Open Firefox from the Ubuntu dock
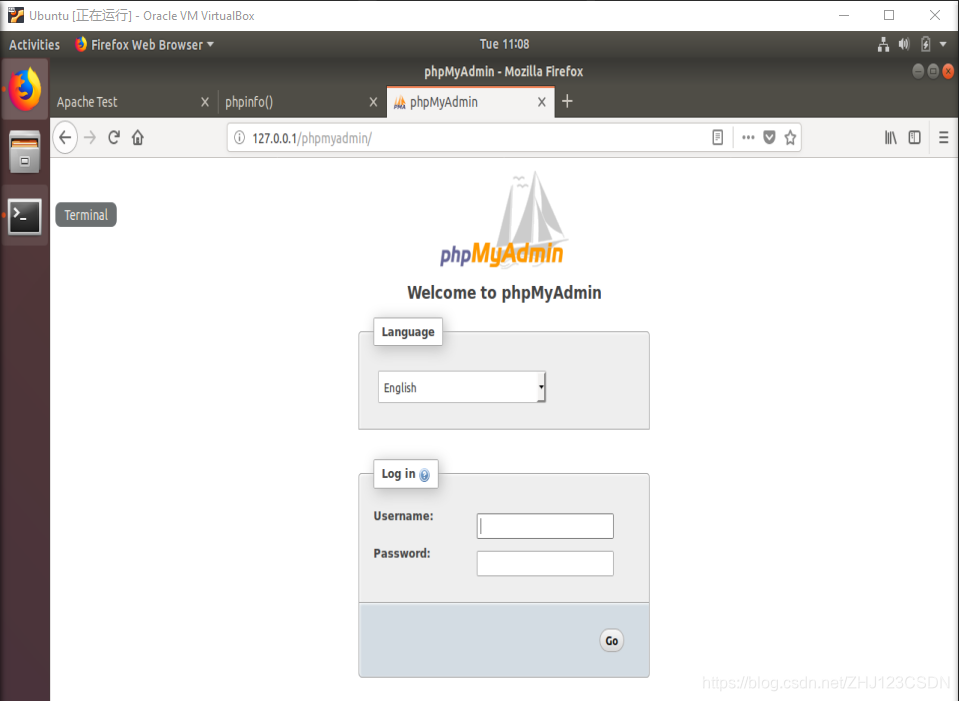Screen dimensions: 959x701 coord(25,89)
